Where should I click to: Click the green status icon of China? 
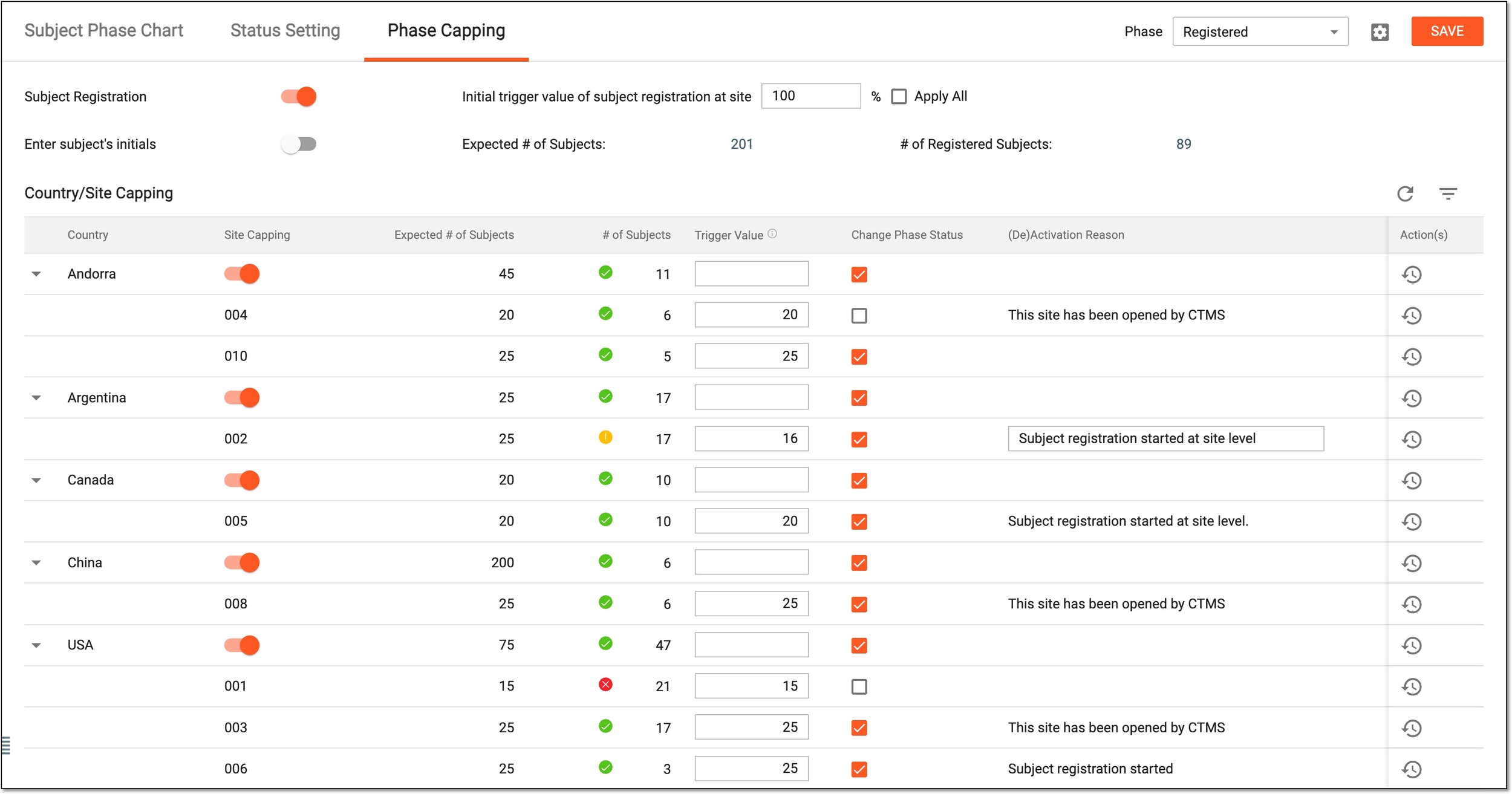605,561
